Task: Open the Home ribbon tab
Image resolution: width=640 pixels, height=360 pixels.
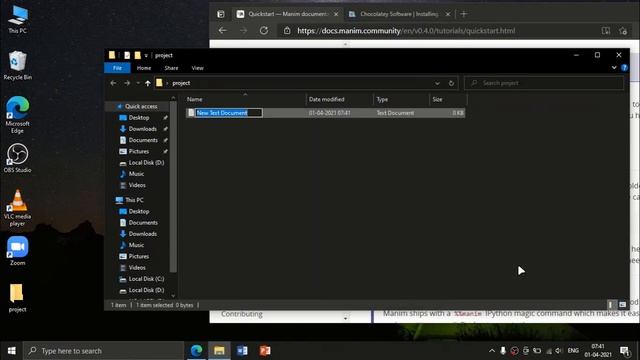Action: pyautogui.click(x=144, y=68)
